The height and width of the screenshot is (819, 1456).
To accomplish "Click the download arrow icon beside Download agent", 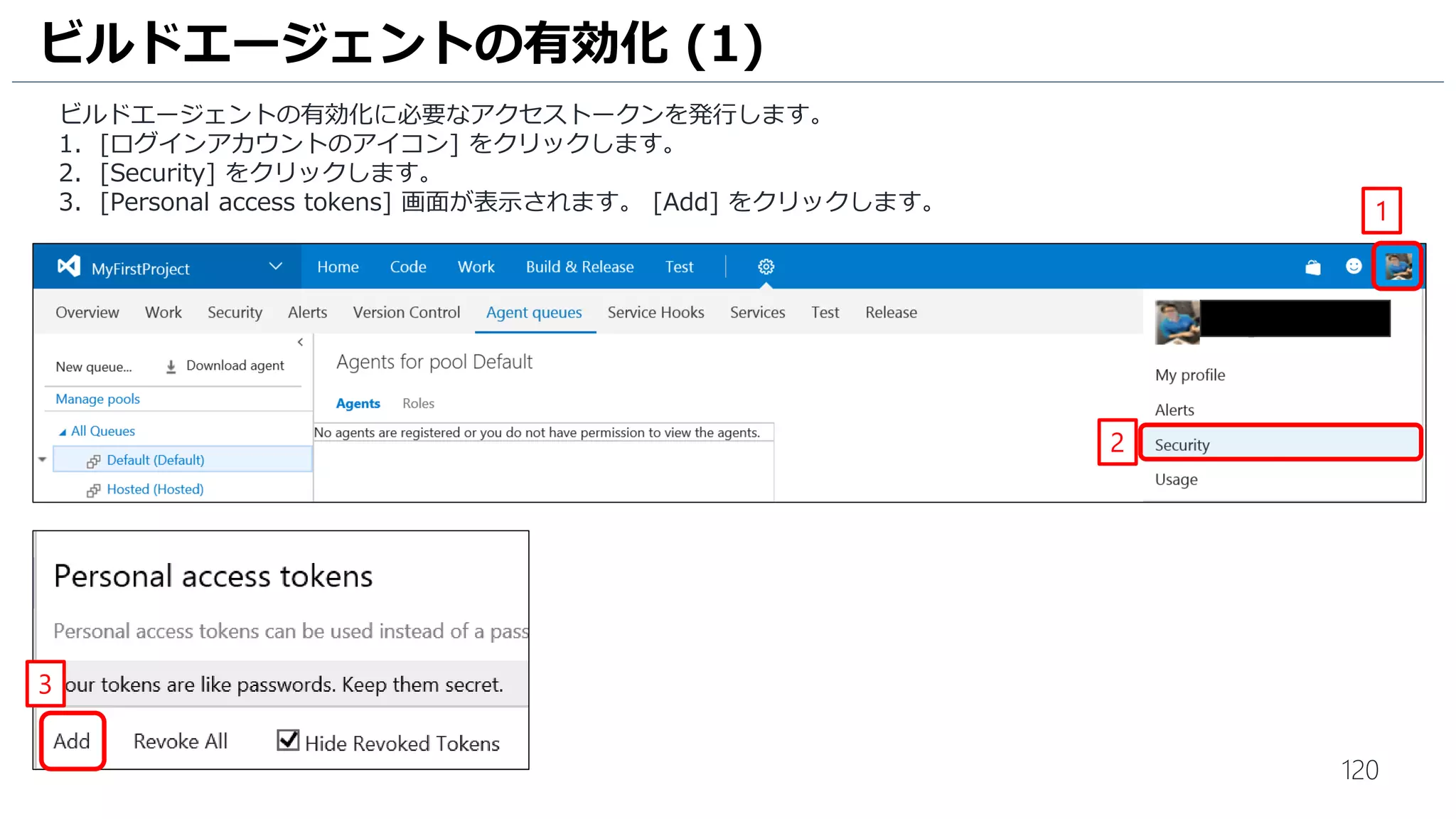I will pos(171,367).
